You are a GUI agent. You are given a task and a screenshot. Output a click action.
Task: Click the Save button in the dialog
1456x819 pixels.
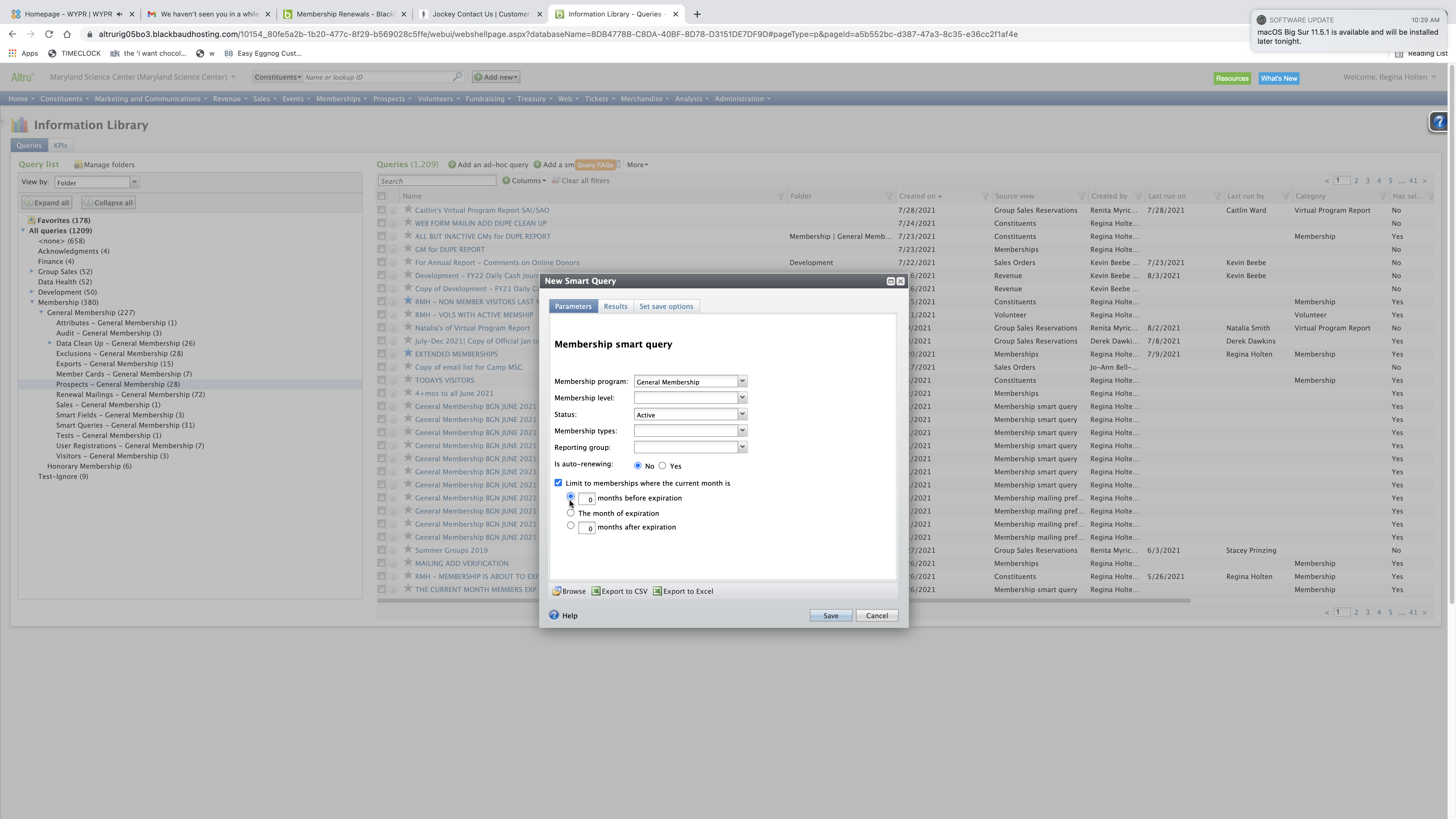(830, 615)
